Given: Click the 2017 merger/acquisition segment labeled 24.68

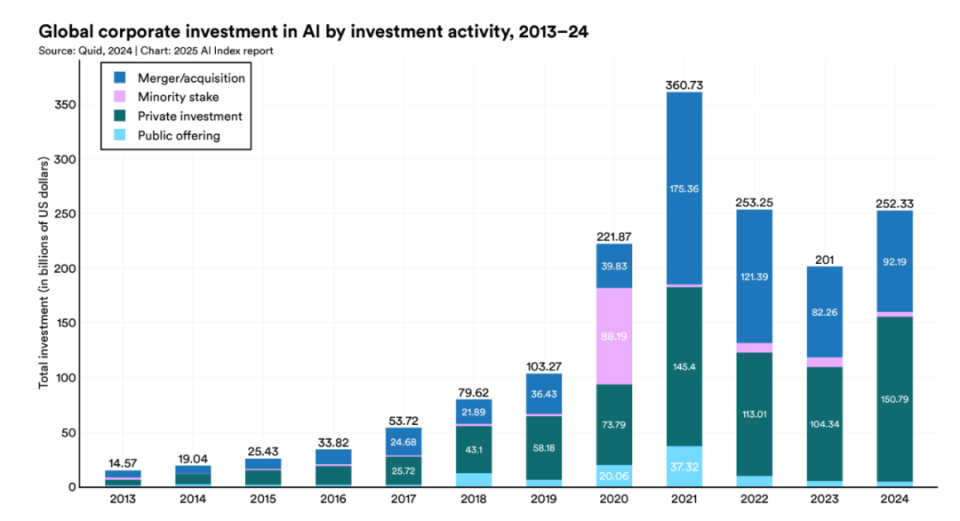Looking at the screenshot, I should (x=404, y=441).
